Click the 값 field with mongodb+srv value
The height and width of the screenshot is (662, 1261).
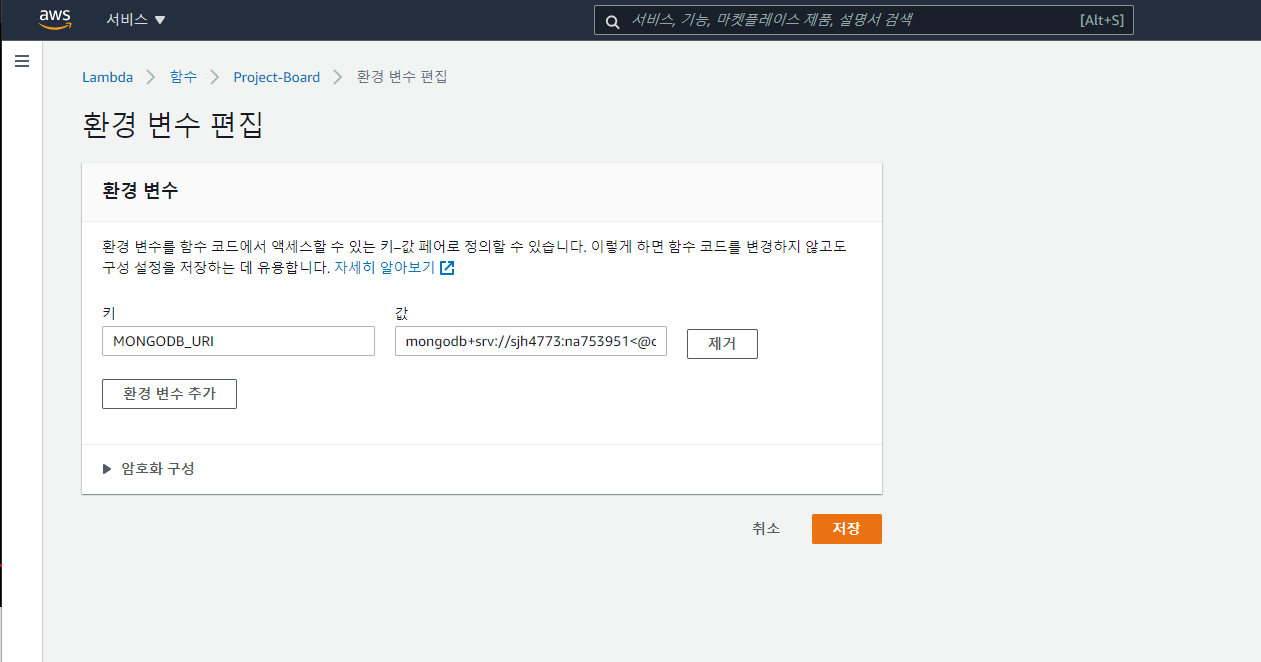pyautogui.click(x=530, y=342)
